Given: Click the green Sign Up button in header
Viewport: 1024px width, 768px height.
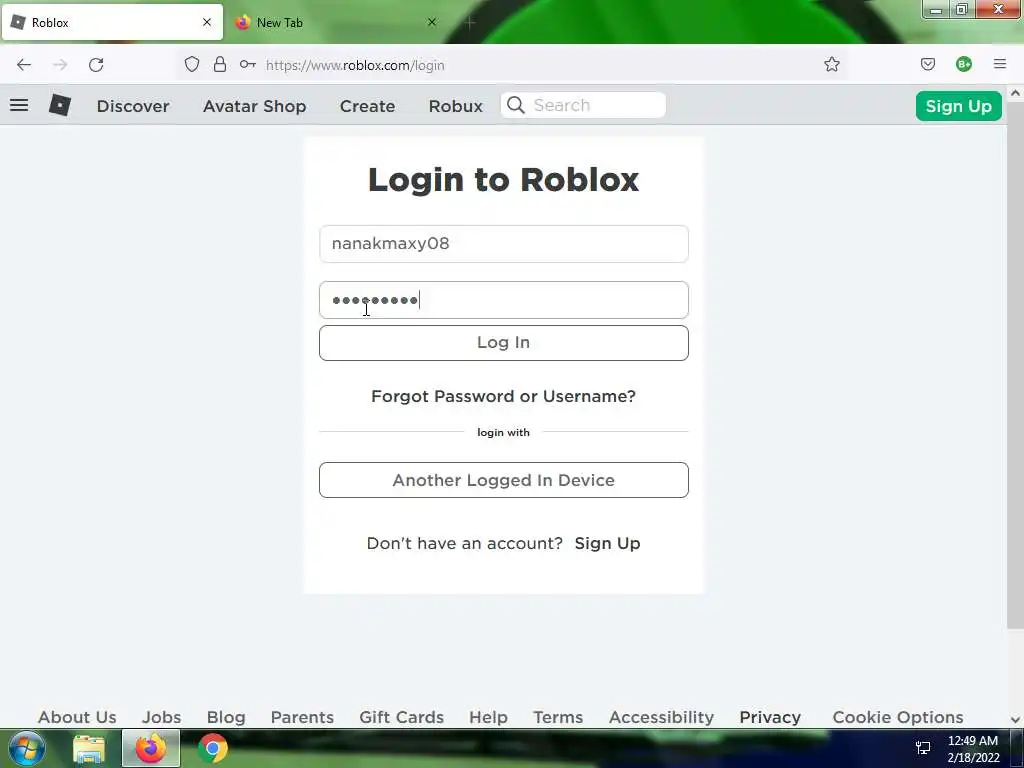Looking at the screenshot, I should click(958, 106).
